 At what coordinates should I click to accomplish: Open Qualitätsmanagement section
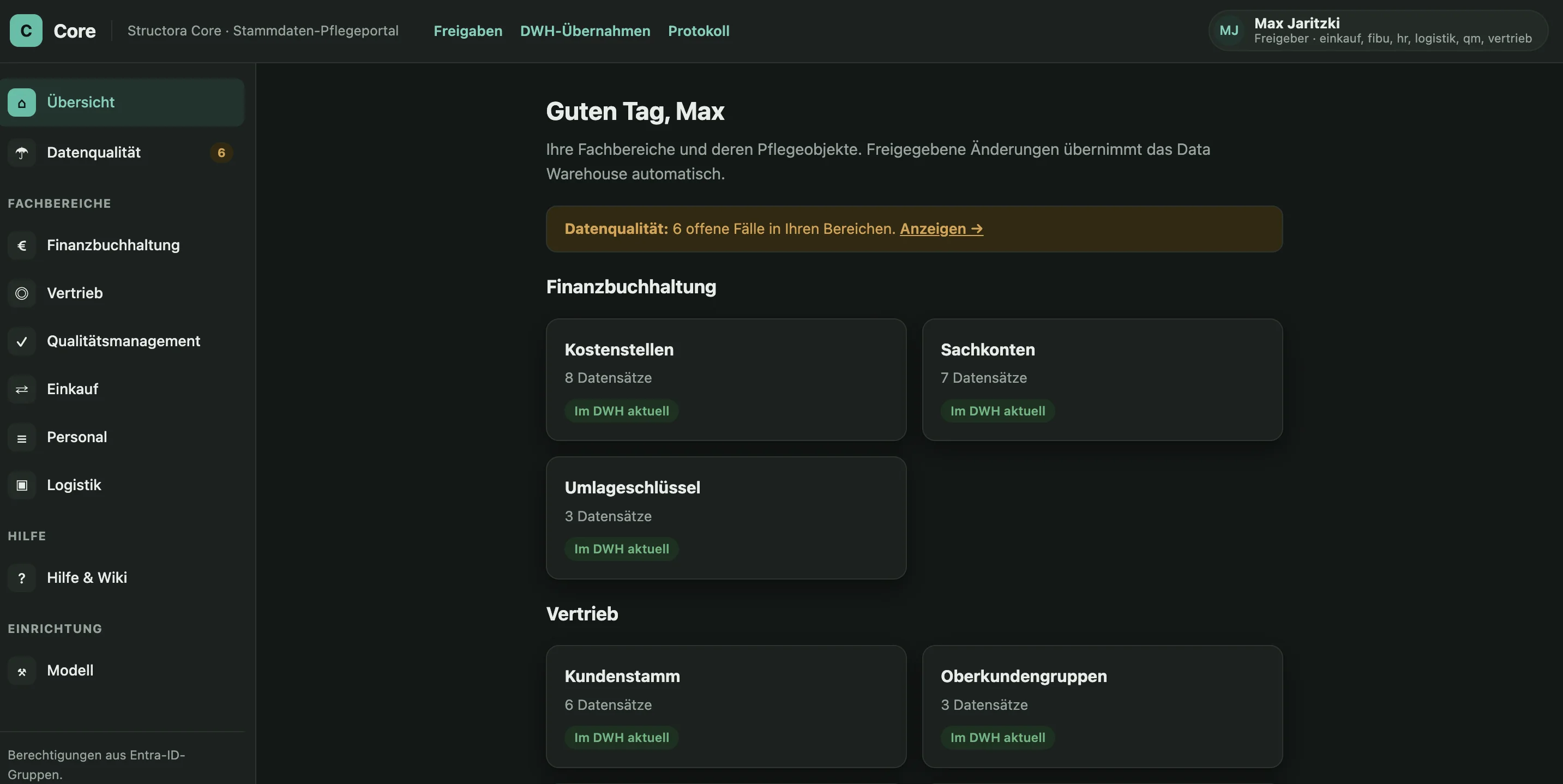click(x=122, y=341)
